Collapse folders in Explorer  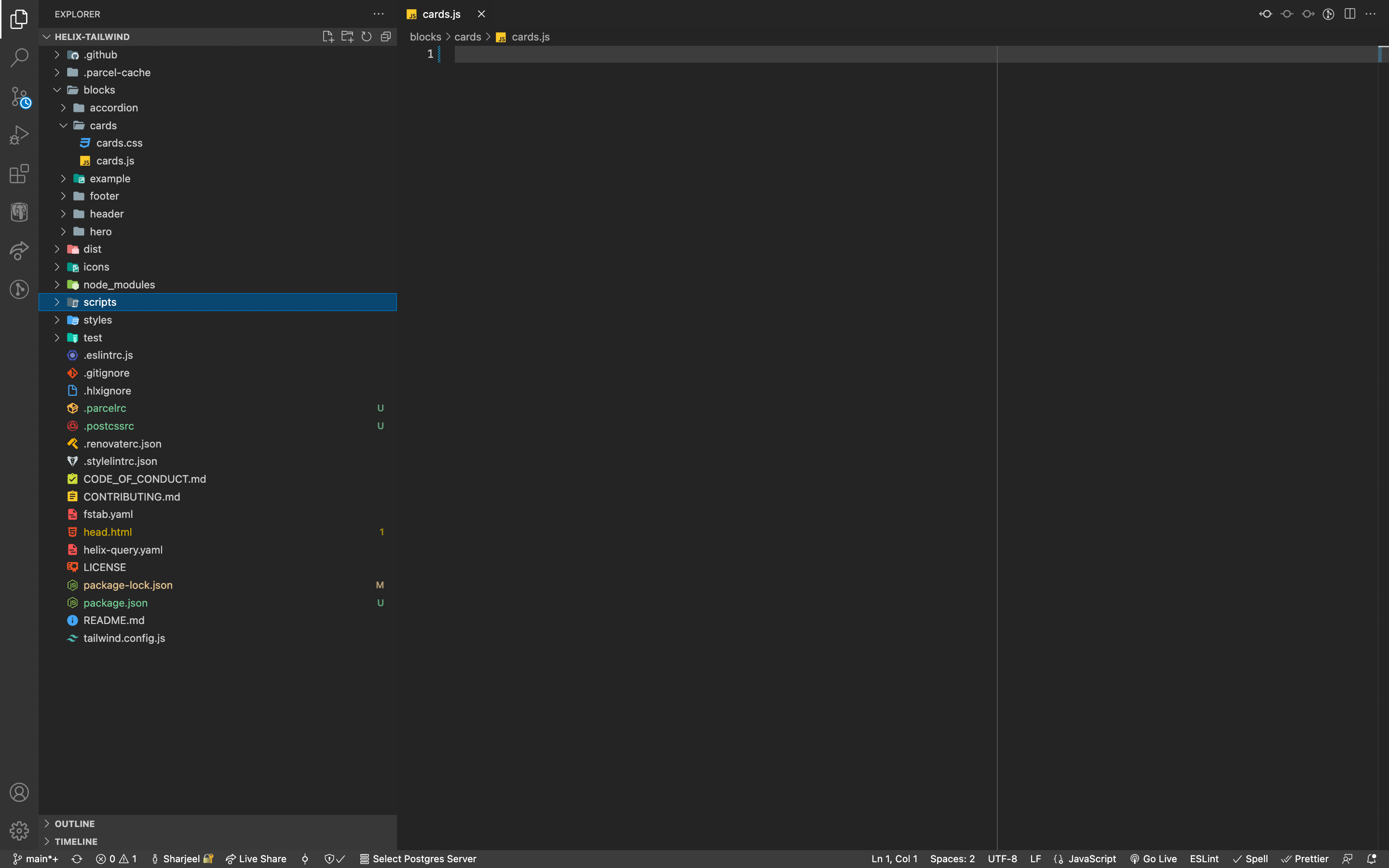pos(386,36)
